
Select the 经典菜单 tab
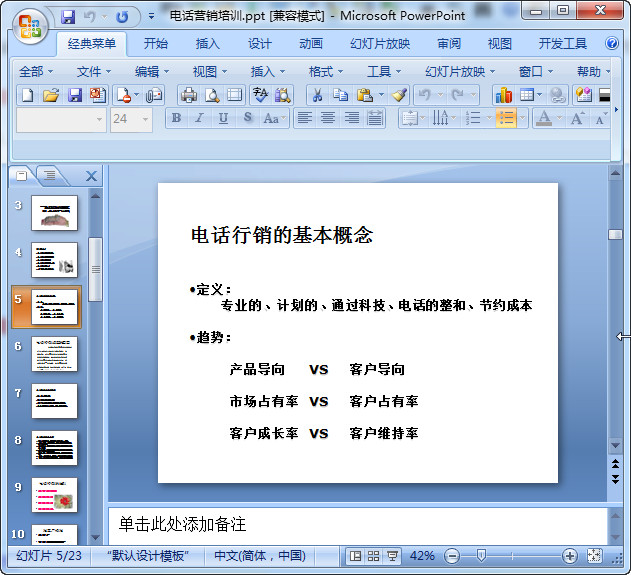click(92, 43)
